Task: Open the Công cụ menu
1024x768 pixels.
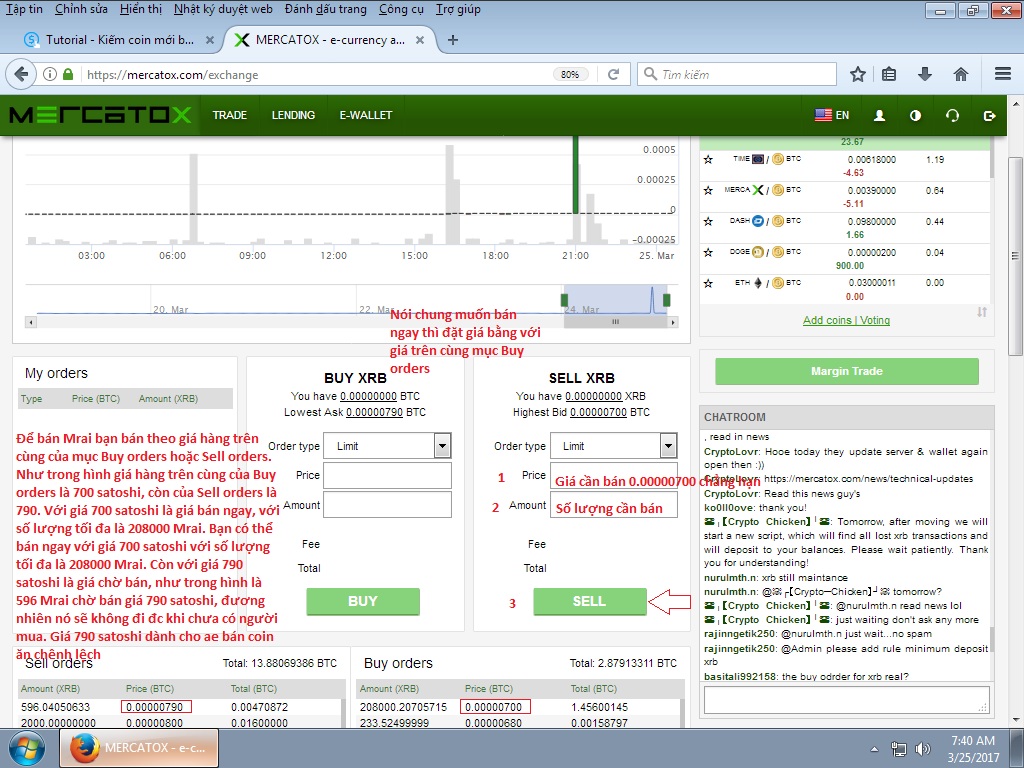Action: 401,9
